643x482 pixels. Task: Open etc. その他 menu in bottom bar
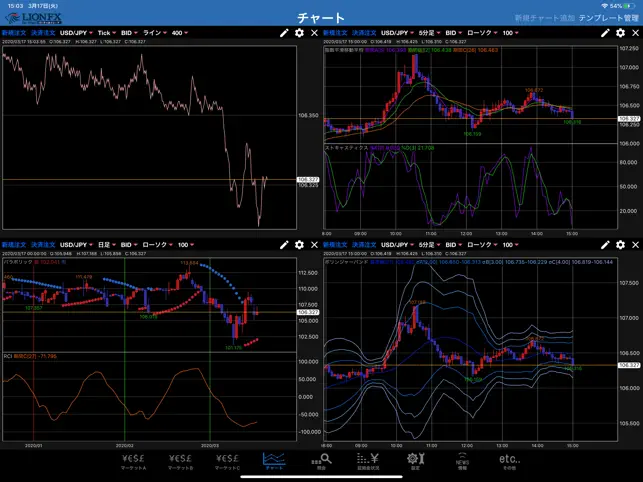pyautogui.click(x=509, y=461)
